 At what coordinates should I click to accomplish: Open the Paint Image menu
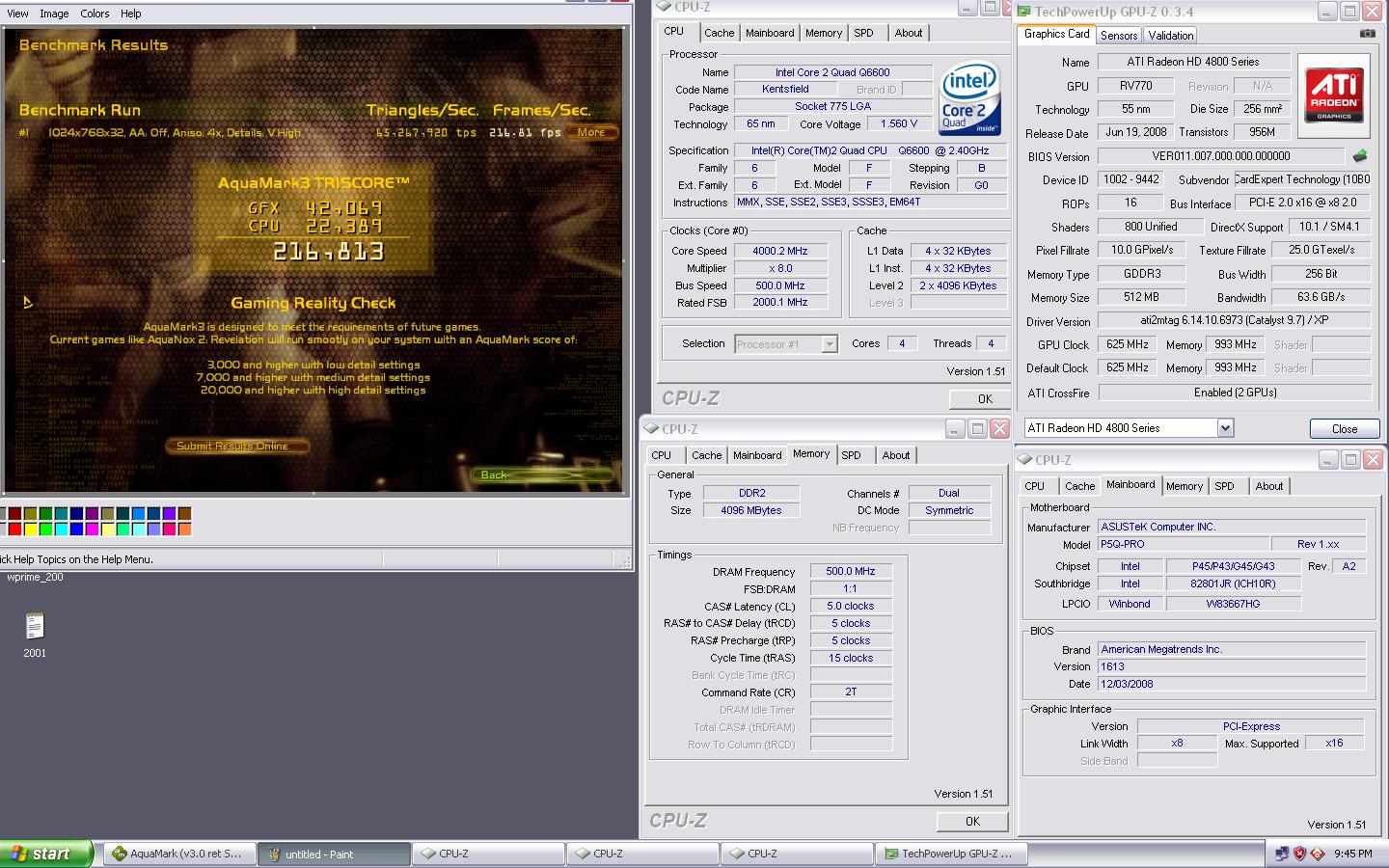click(54, 14)
